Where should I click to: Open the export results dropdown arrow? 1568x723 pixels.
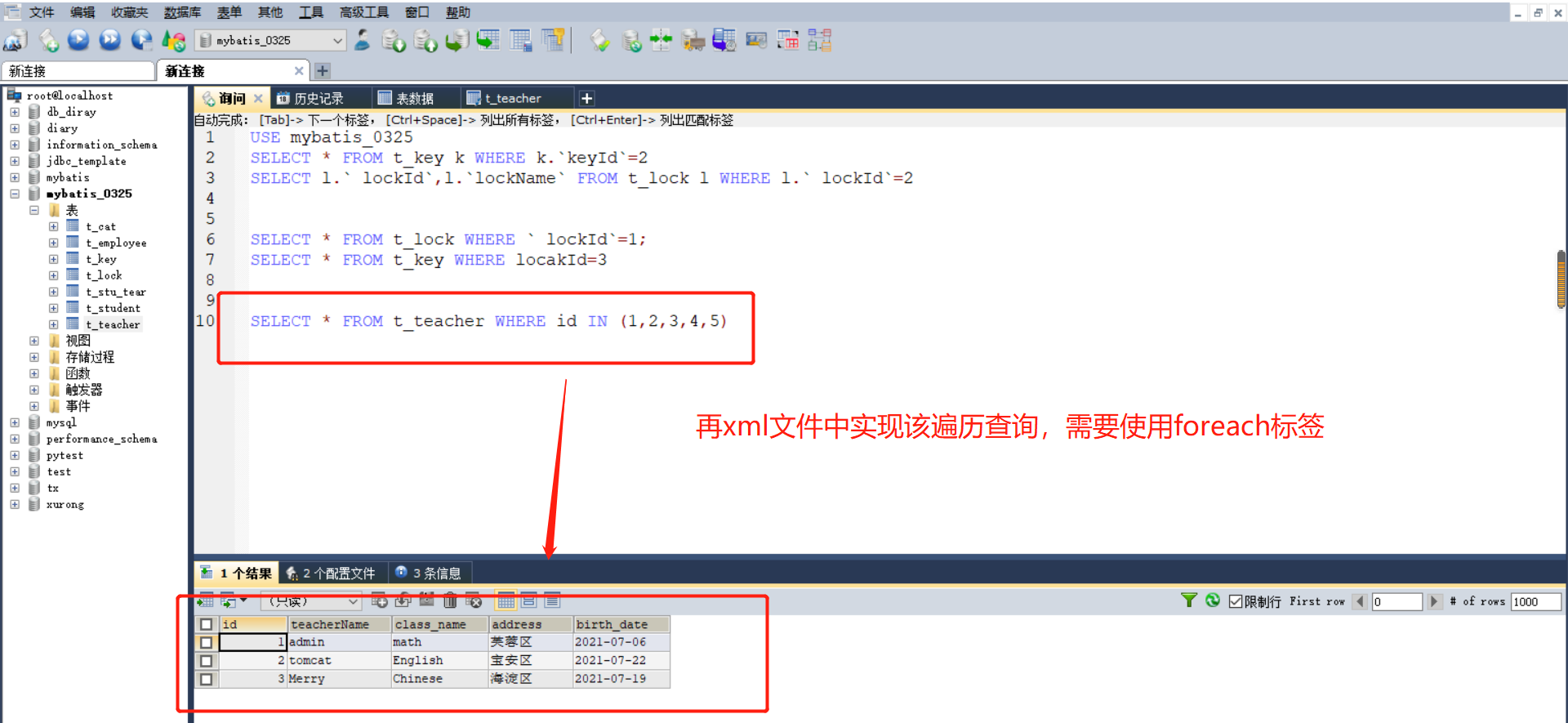(x=243, y=600)
